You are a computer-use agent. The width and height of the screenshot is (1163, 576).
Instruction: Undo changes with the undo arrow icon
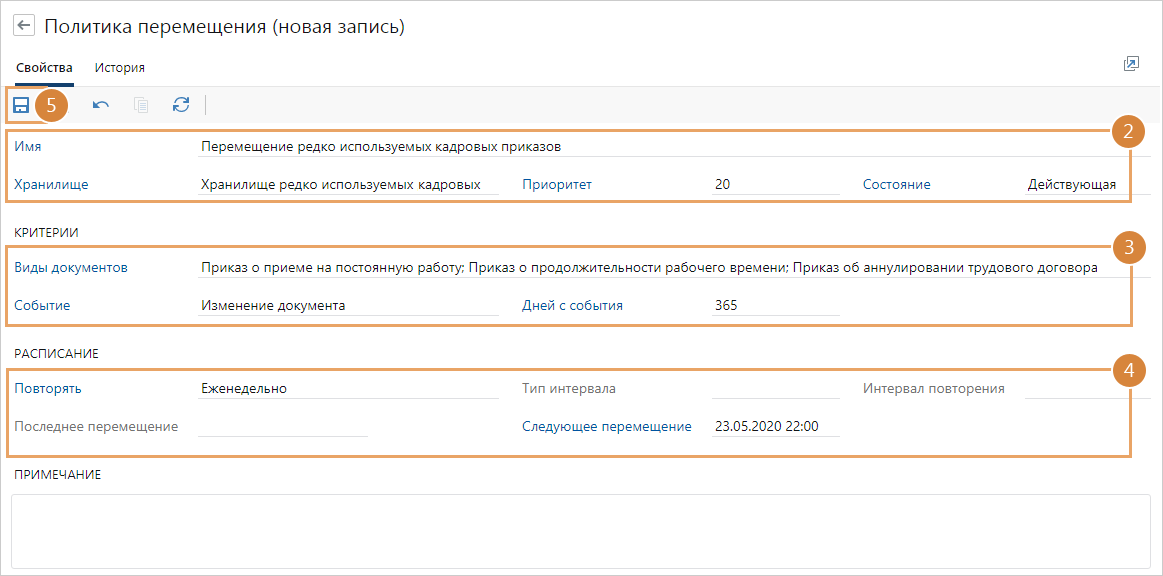(x=100, y=105)
